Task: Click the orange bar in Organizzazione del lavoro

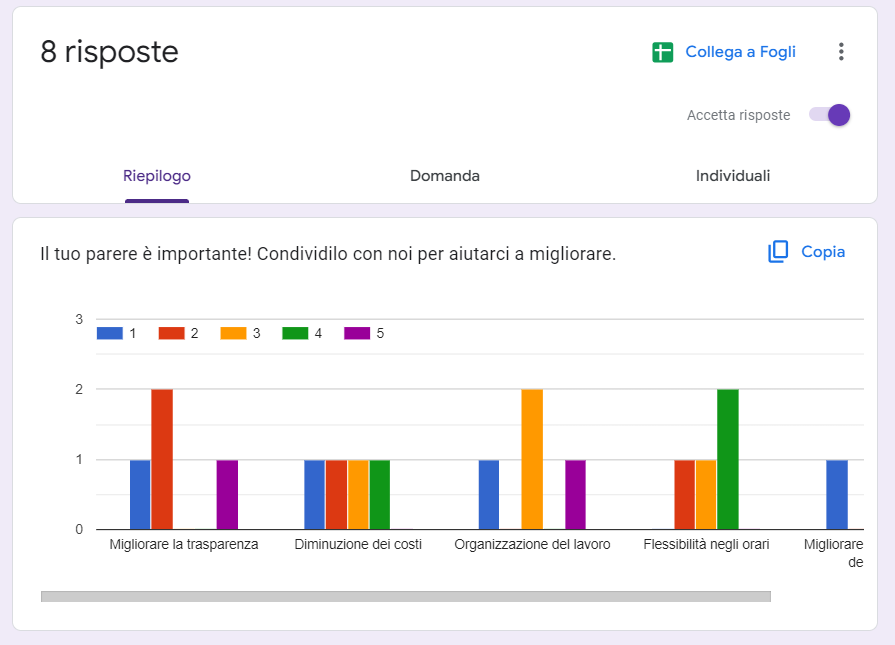Action: point(532,459)
